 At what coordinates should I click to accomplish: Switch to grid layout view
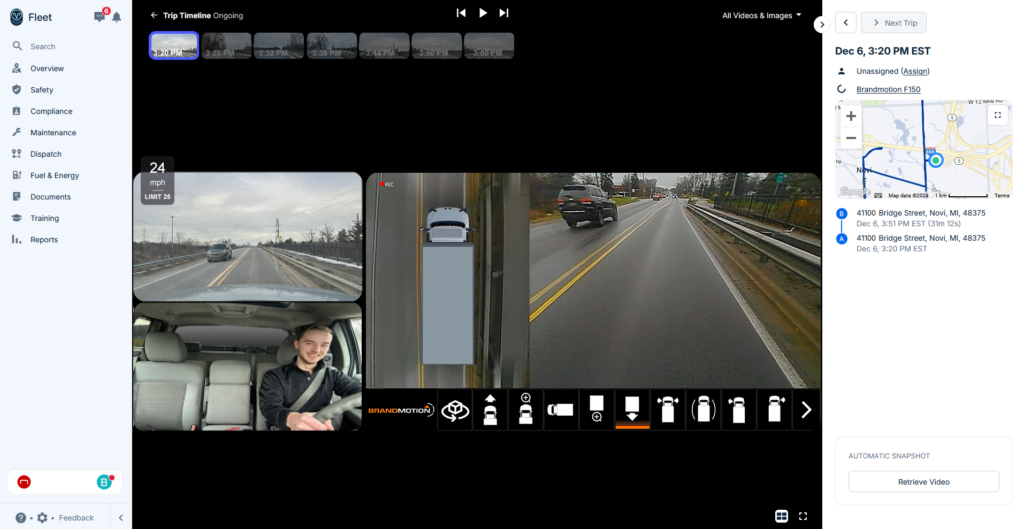(x=781, y=516)
